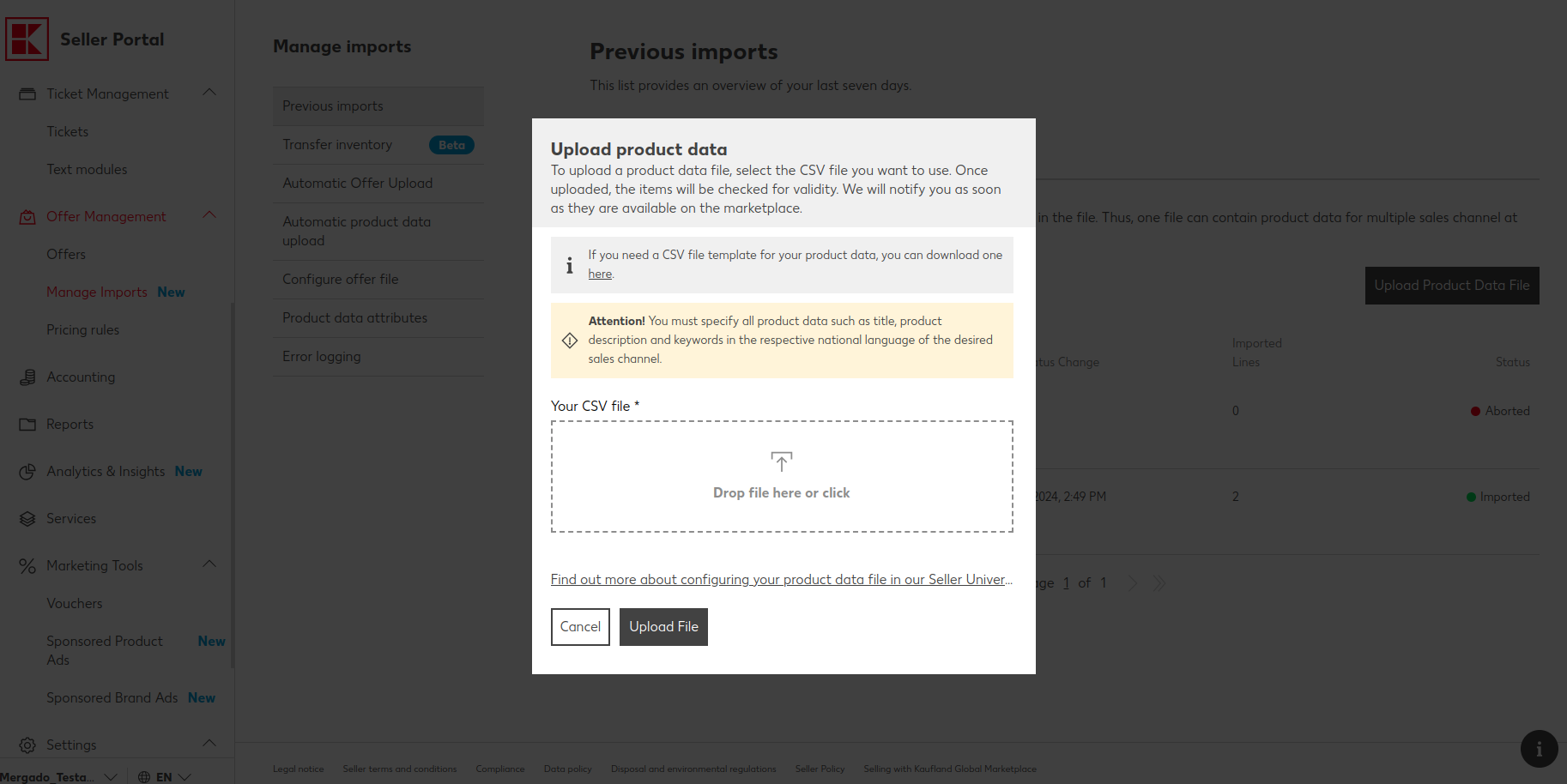Collapse the Offer Management section
This screenshot has width=1567, height=784.
click(209, 215)
